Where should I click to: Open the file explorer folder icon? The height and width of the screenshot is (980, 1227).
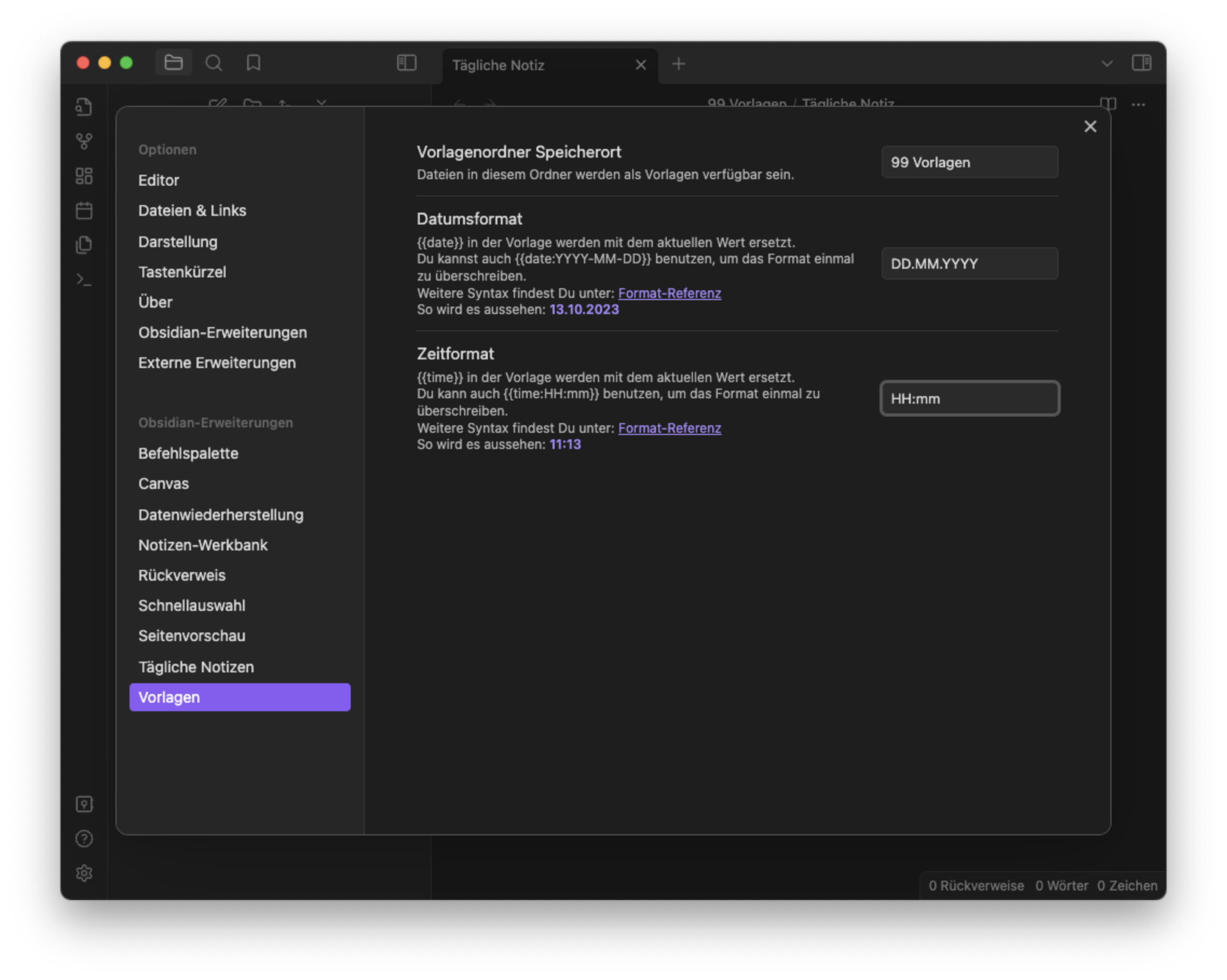173,63
